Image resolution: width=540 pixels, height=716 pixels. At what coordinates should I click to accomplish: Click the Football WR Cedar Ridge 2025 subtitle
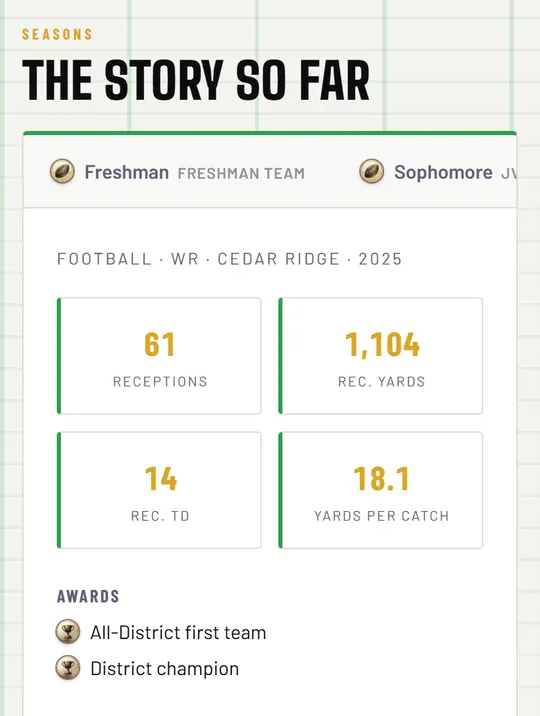coord(230,259)
